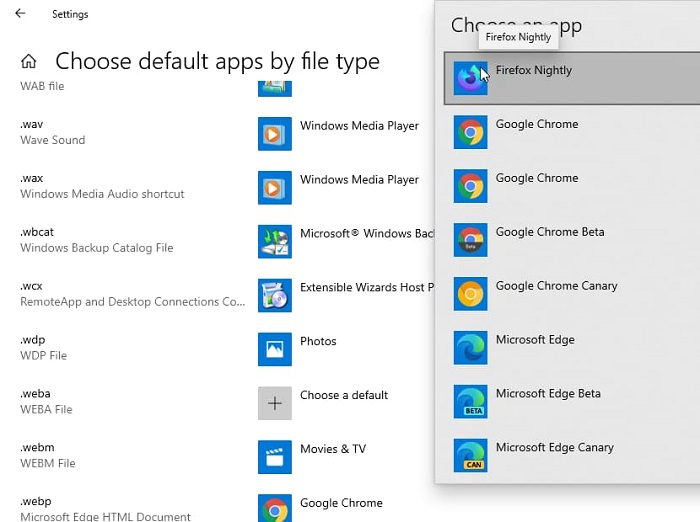Screen dimensions: 700x522
Task: Click the Movies & TV icon for .webm
Action: pyautogui.click(x=274, y=457)
